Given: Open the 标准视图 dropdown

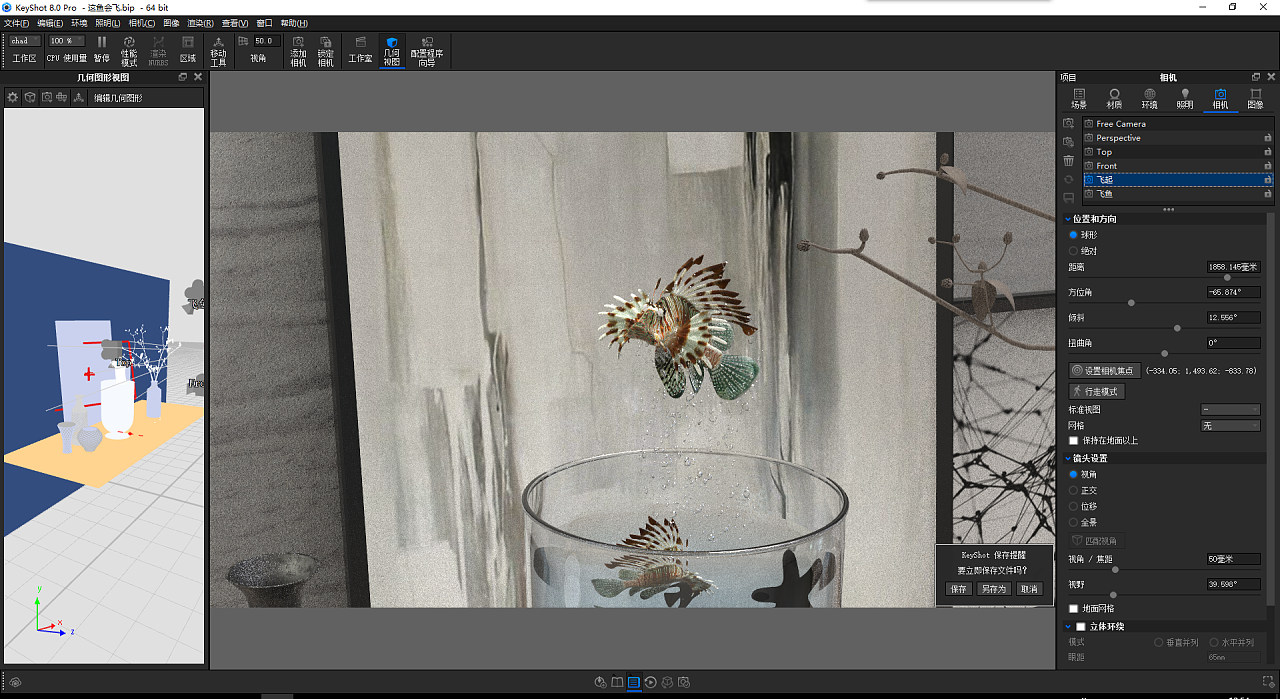Looking at the screenshot, I should (1230, 409).
